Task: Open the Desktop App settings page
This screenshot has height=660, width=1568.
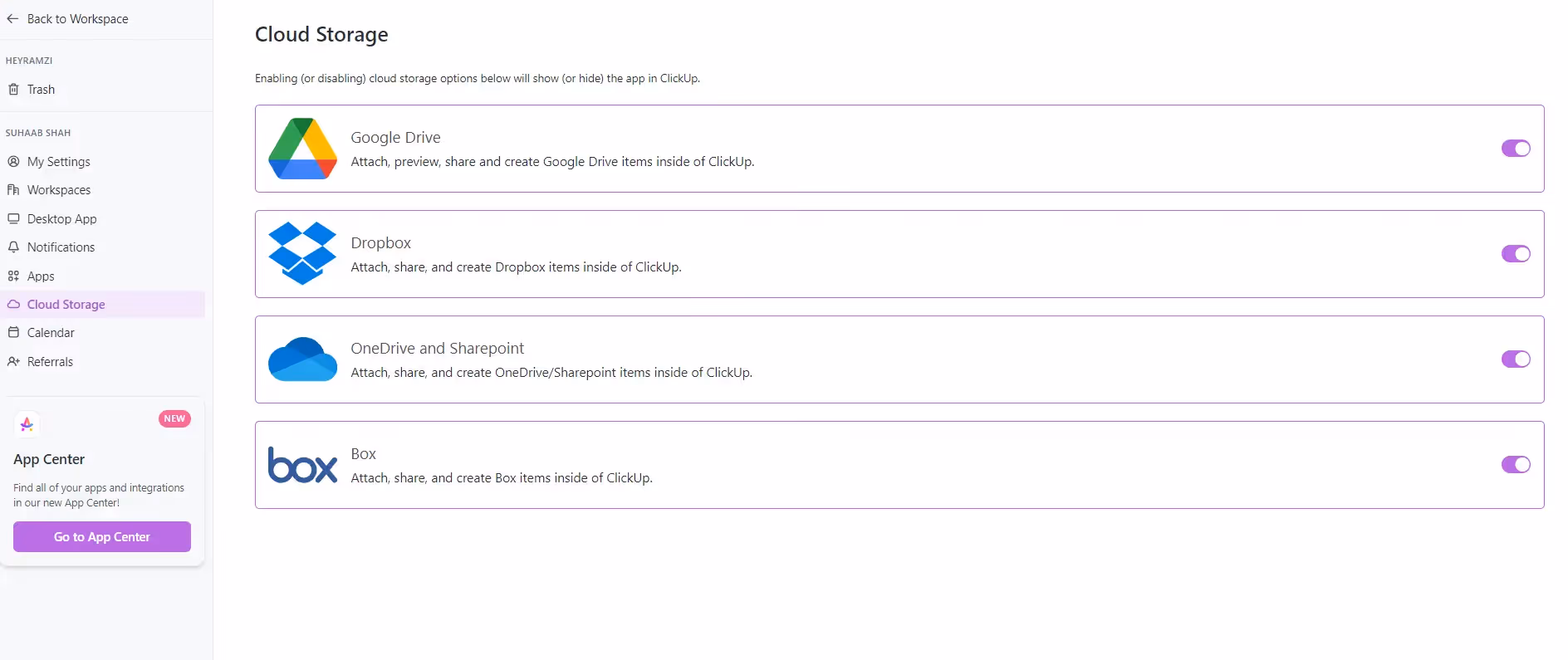Action: [x=61, y=218]
